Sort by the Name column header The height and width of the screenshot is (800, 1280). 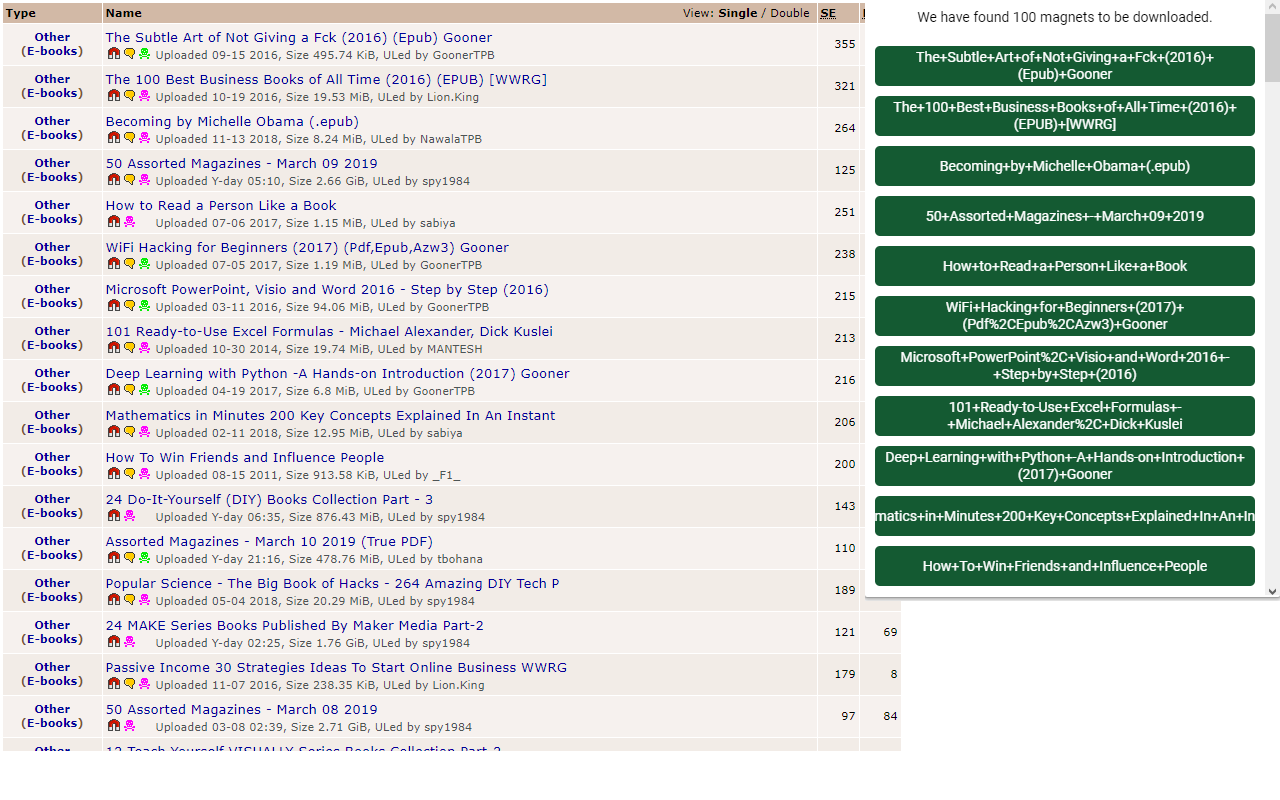[x=124, y=13]
